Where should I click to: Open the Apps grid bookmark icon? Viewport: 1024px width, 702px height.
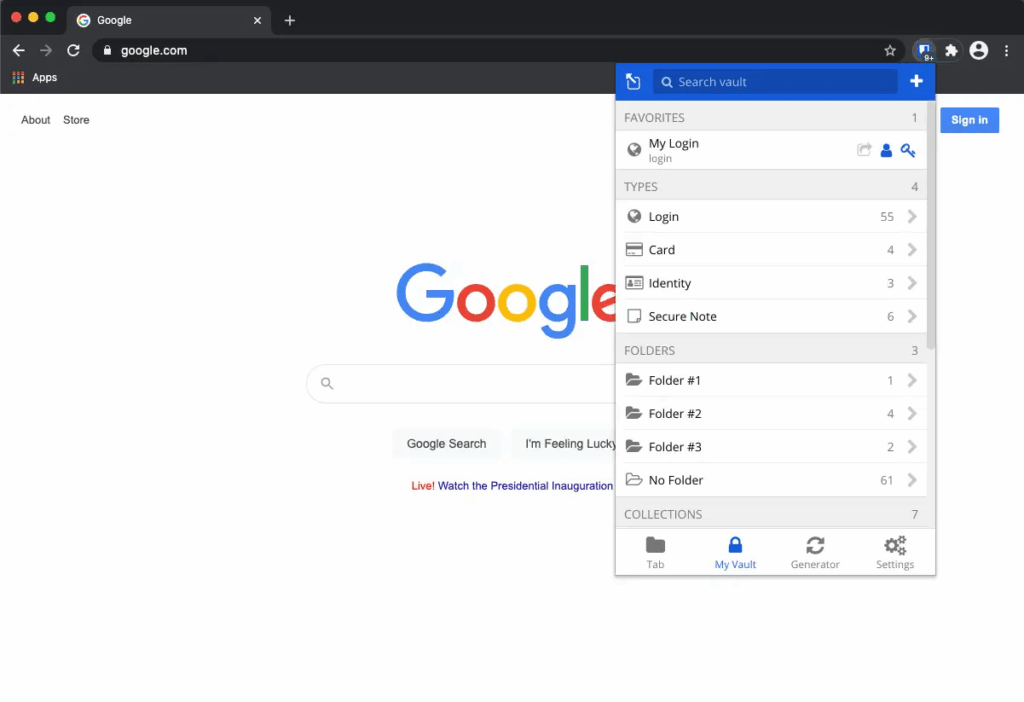coord(18,77)
